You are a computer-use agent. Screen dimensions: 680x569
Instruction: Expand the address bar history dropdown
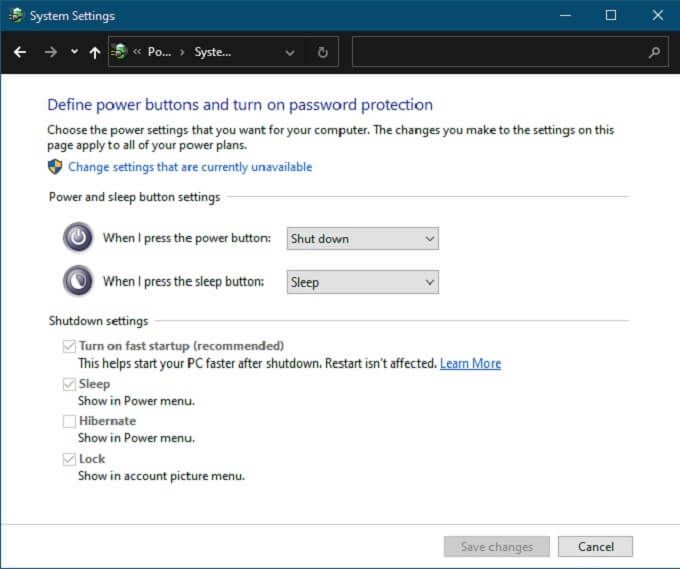pyautogui.click(x=290, y=52)
